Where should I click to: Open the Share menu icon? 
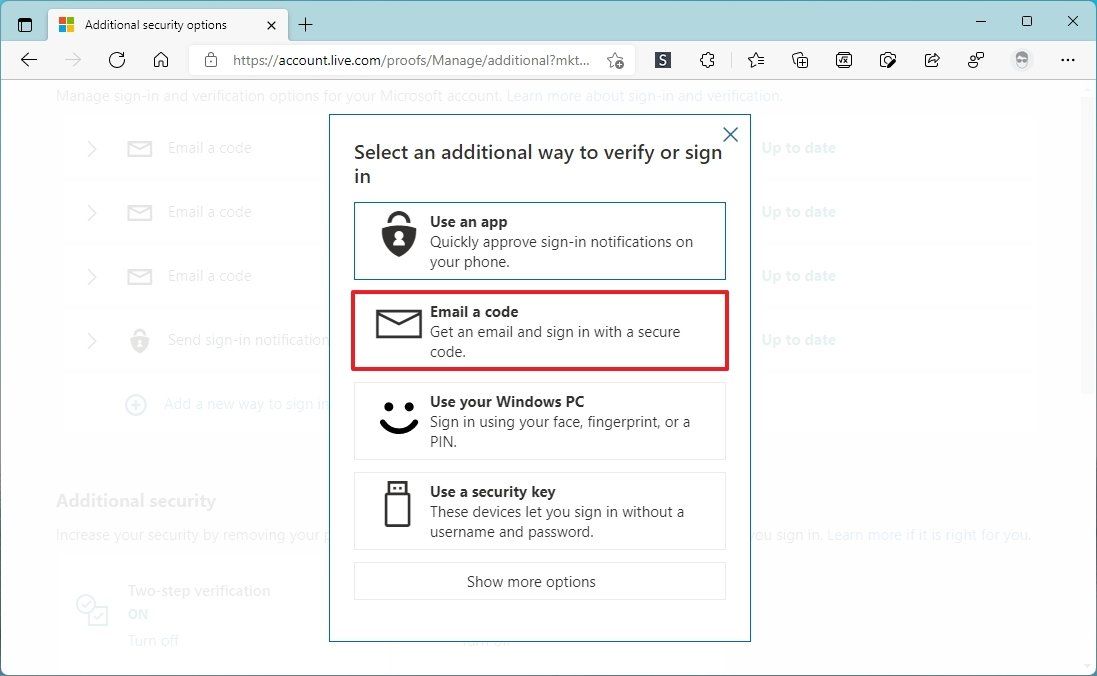pyautogui.click(x=932, y=60)
